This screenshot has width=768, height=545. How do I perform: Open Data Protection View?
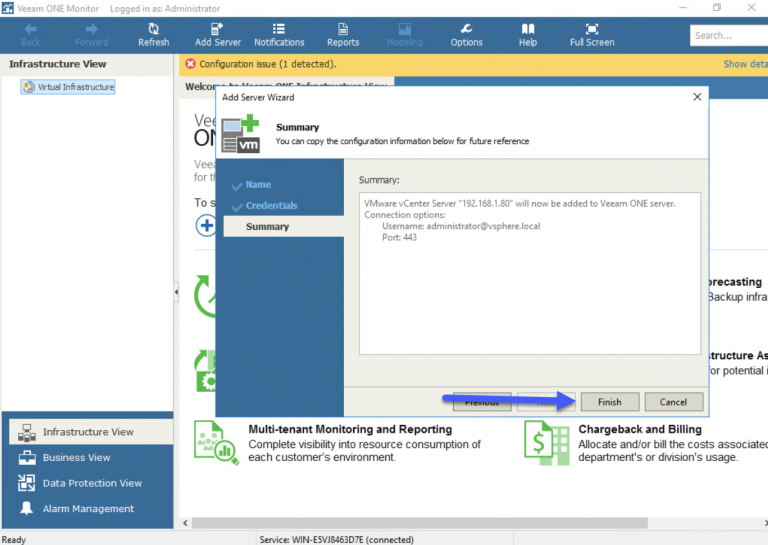click(x=91, y=483)
